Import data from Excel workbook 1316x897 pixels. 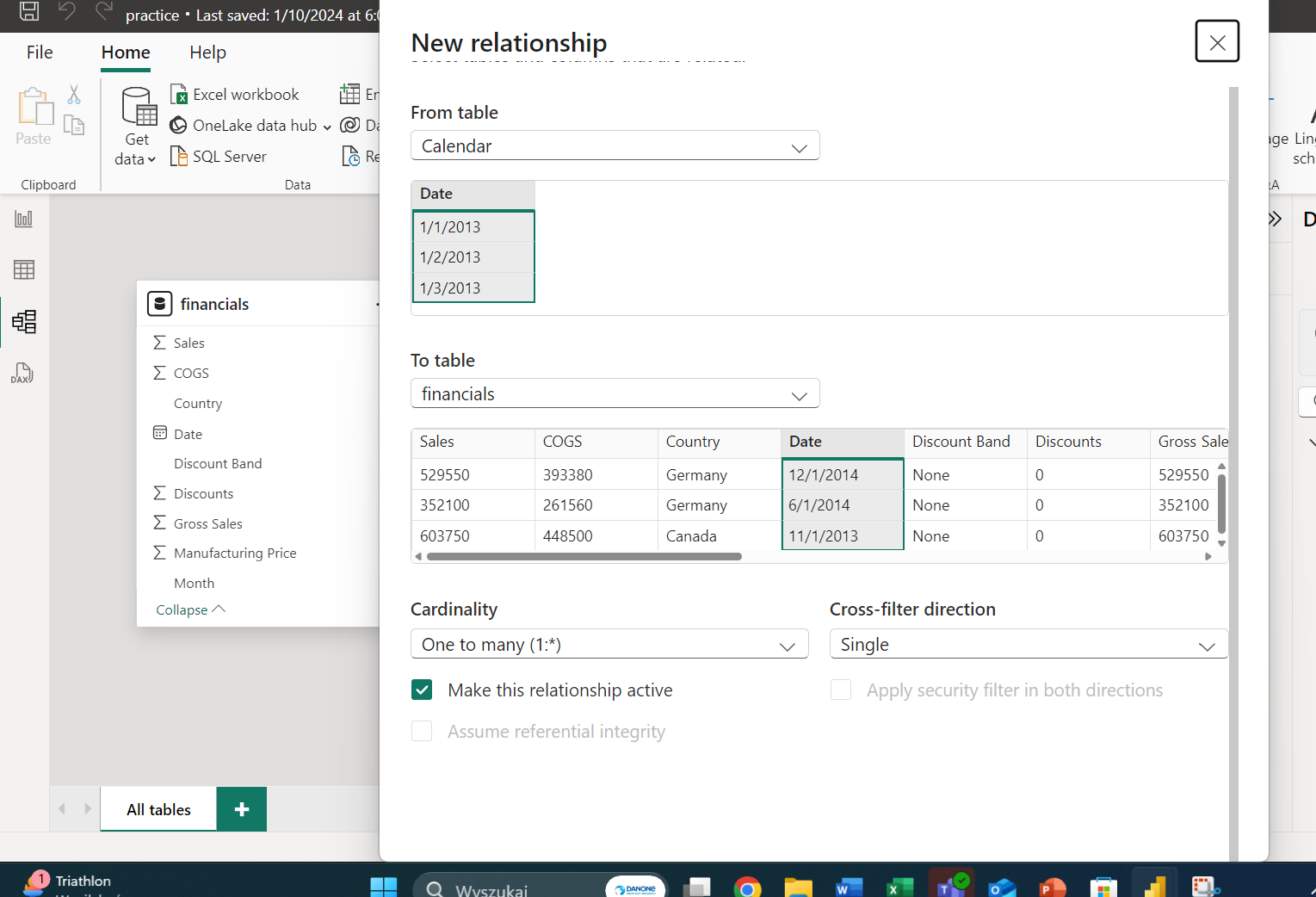pyautogui.click(x=235, y=95)
